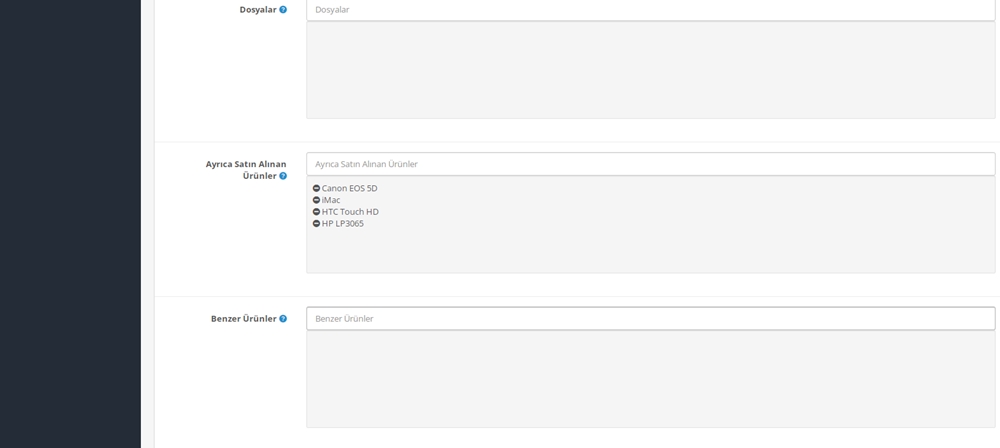Click the Dosyalar field label

coord(258,10)
